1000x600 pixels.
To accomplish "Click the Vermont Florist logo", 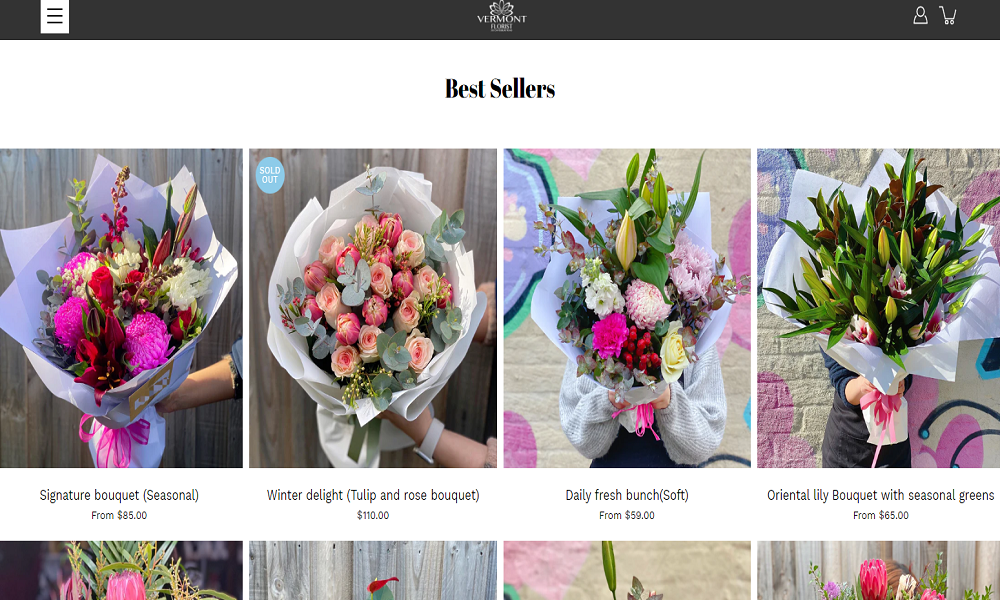I will tap(501, 17).
